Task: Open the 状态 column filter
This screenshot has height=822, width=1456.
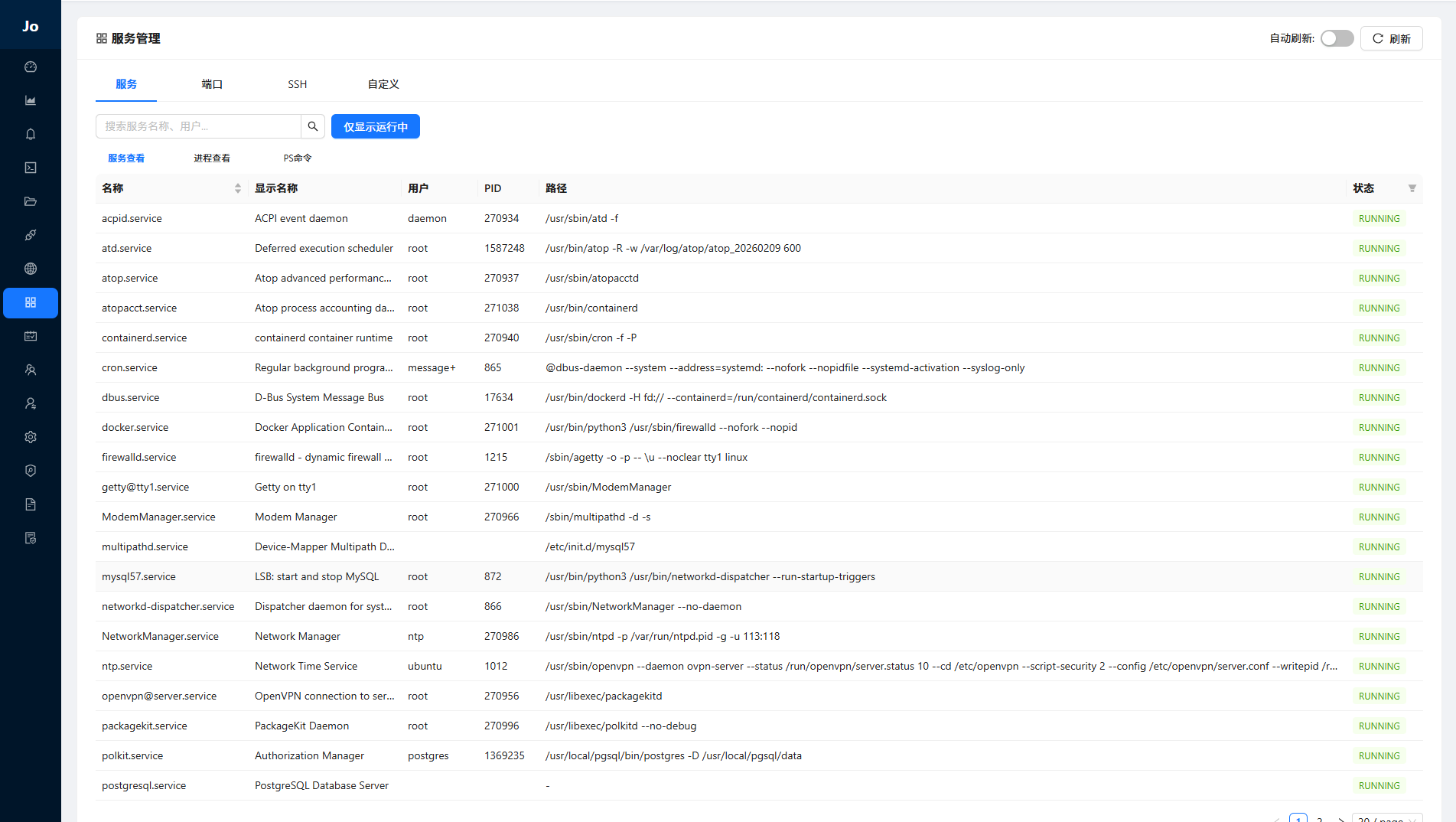Action: (x=1412, y=188)
